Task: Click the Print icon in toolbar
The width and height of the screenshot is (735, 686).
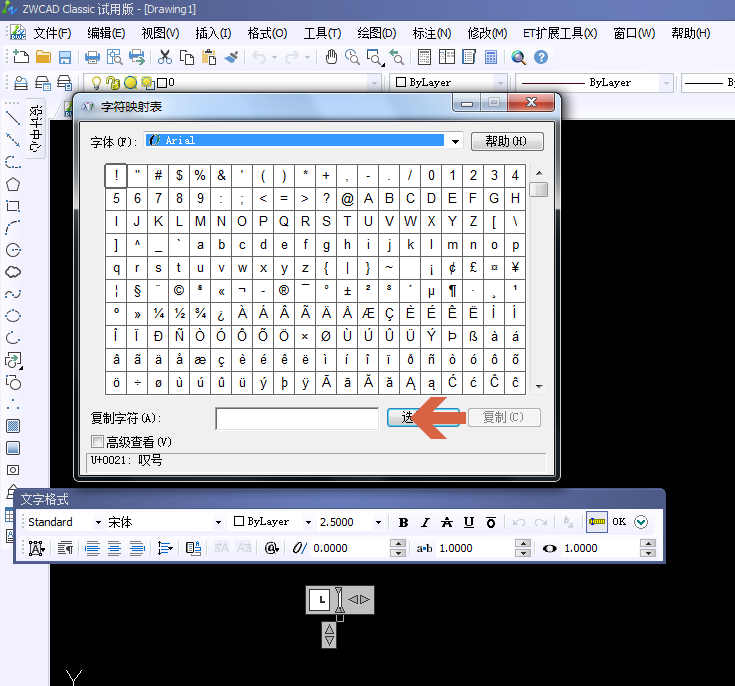Action: 93,57
